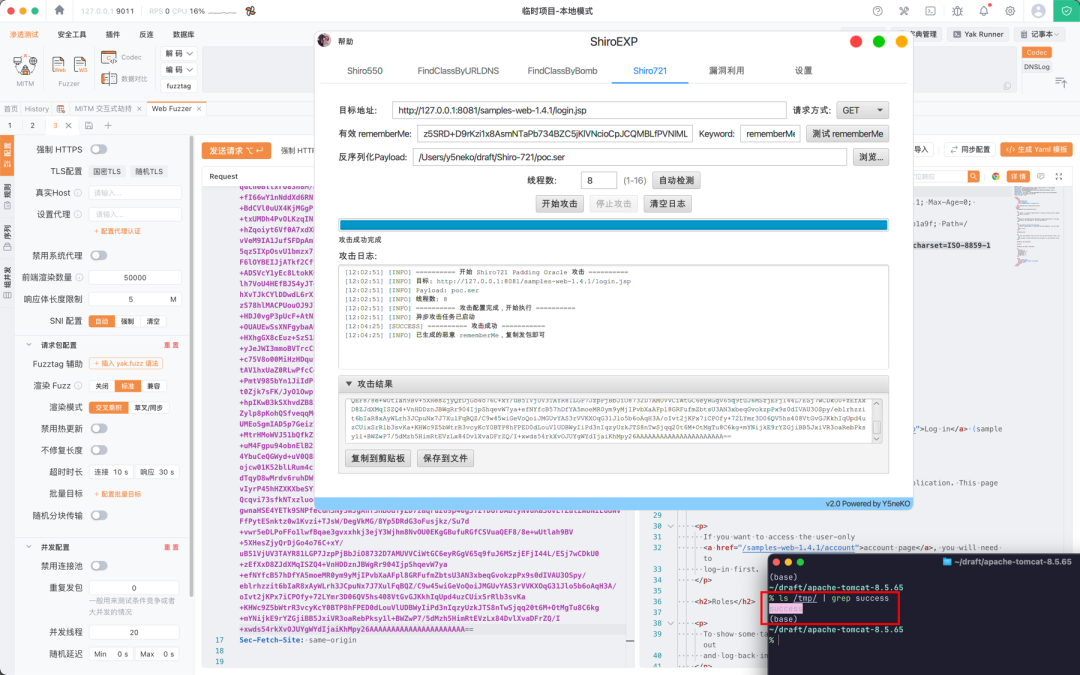The width and height of the screenshot is (1080, 675).
Task: Open the terminal console icon in the top bar
Action: click(x=930, y=11)
